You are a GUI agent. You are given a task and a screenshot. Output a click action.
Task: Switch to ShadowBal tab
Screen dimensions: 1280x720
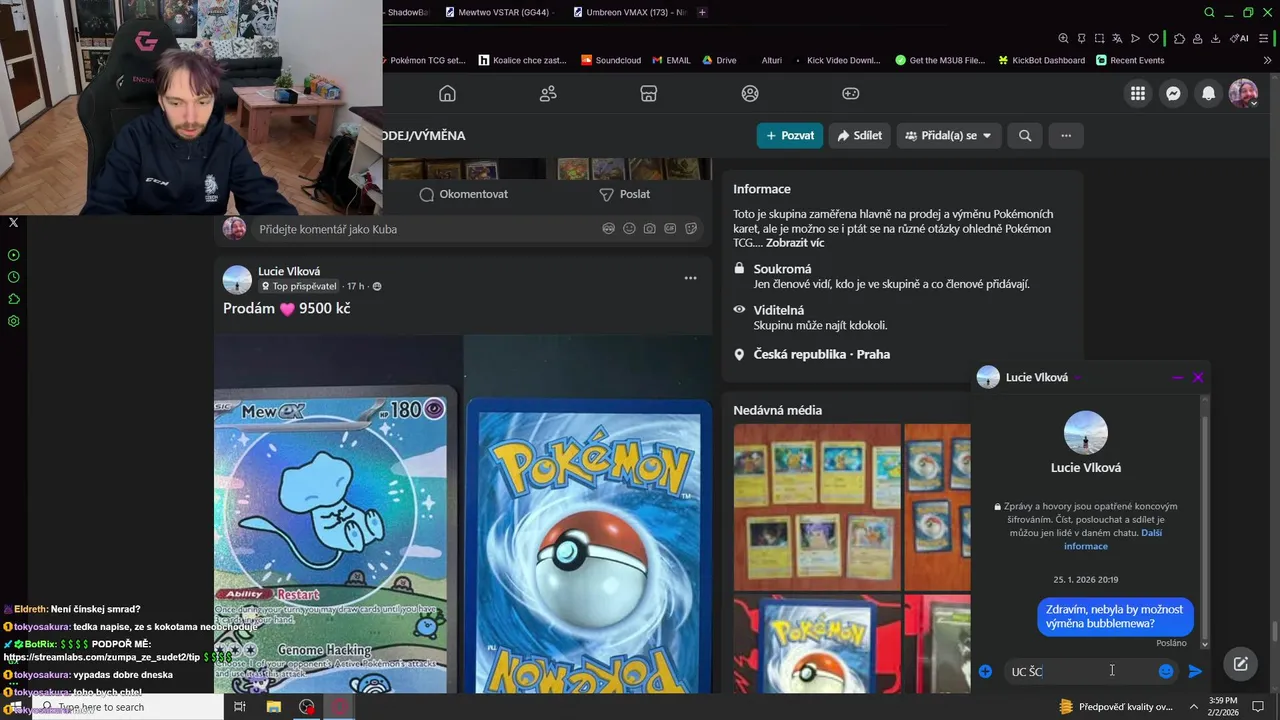tap(408, 12)
